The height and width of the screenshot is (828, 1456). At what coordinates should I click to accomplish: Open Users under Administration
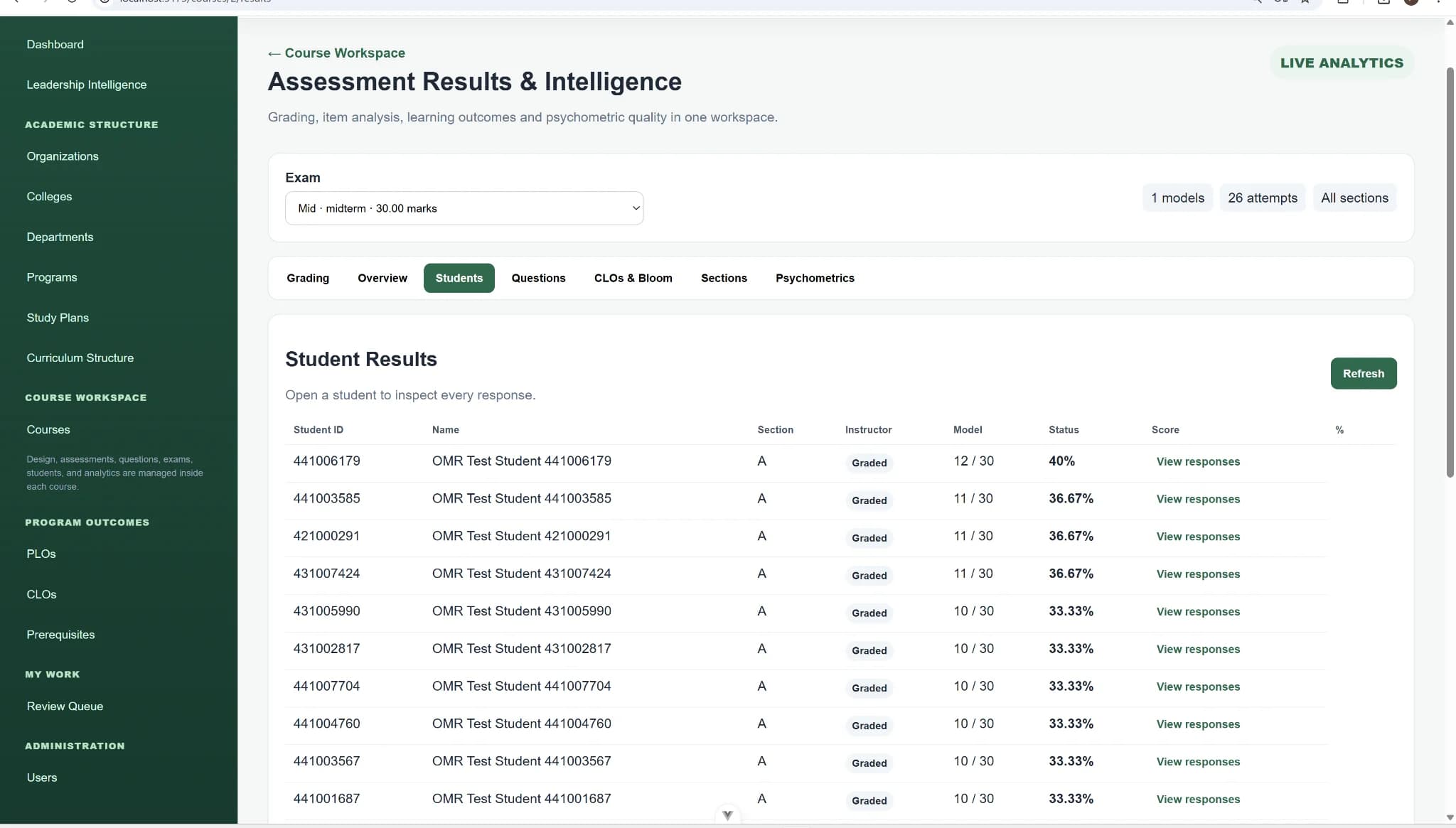[x=42, y=778]
